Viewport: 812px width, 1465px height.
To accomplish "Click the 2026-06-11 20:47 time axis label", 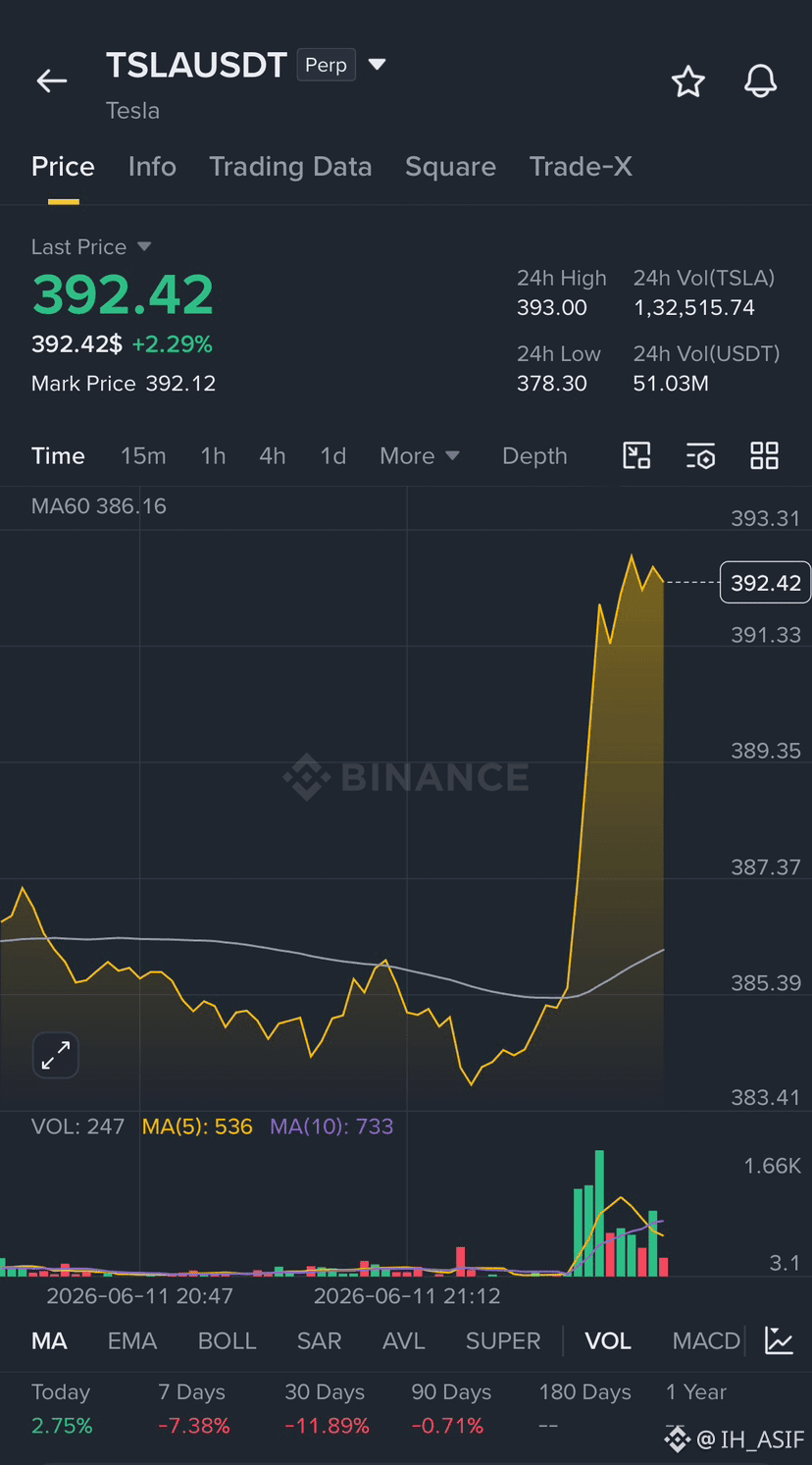I will pos(140,1296).
